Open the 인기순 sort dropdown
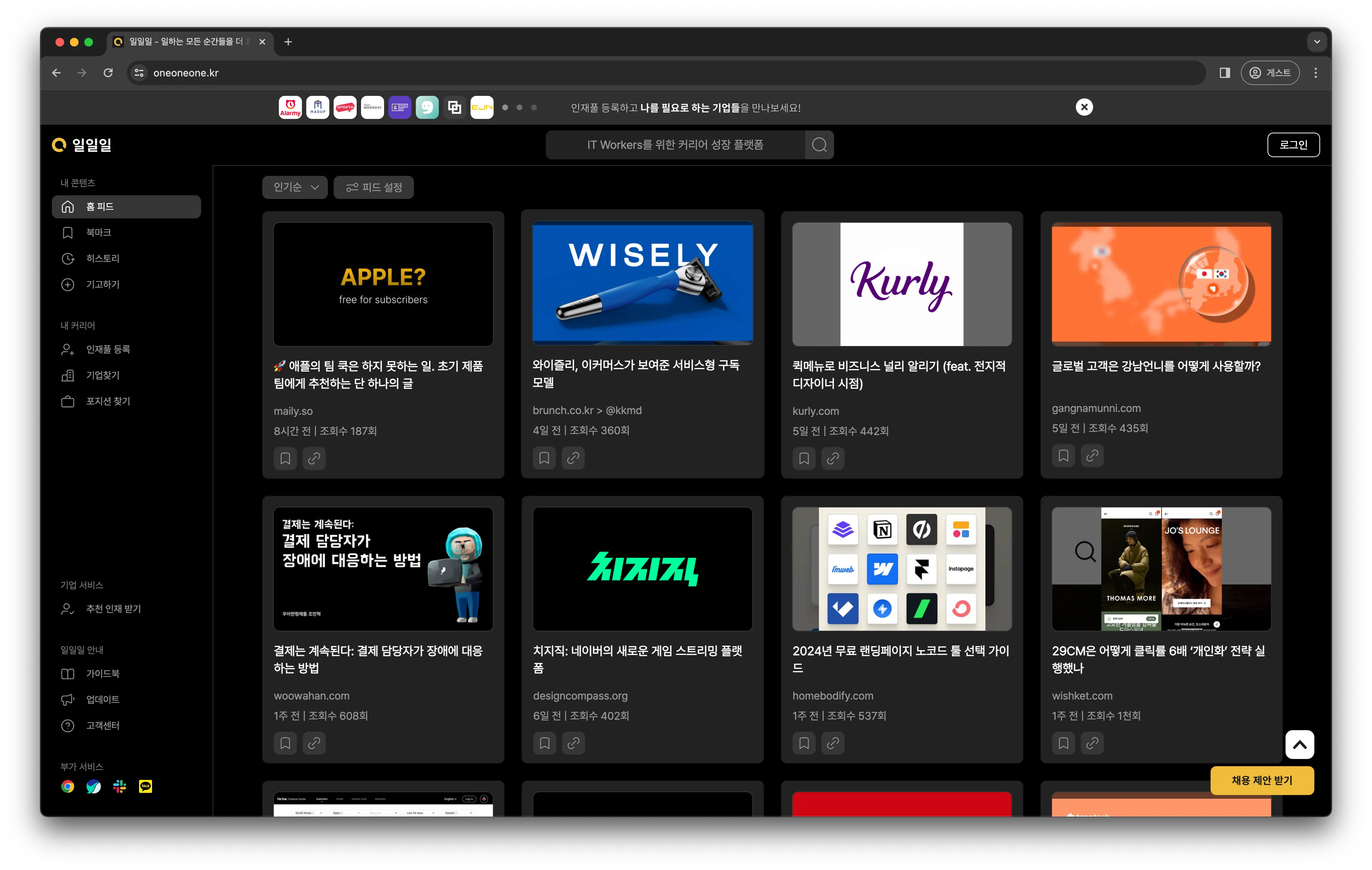 click(295, 187)
